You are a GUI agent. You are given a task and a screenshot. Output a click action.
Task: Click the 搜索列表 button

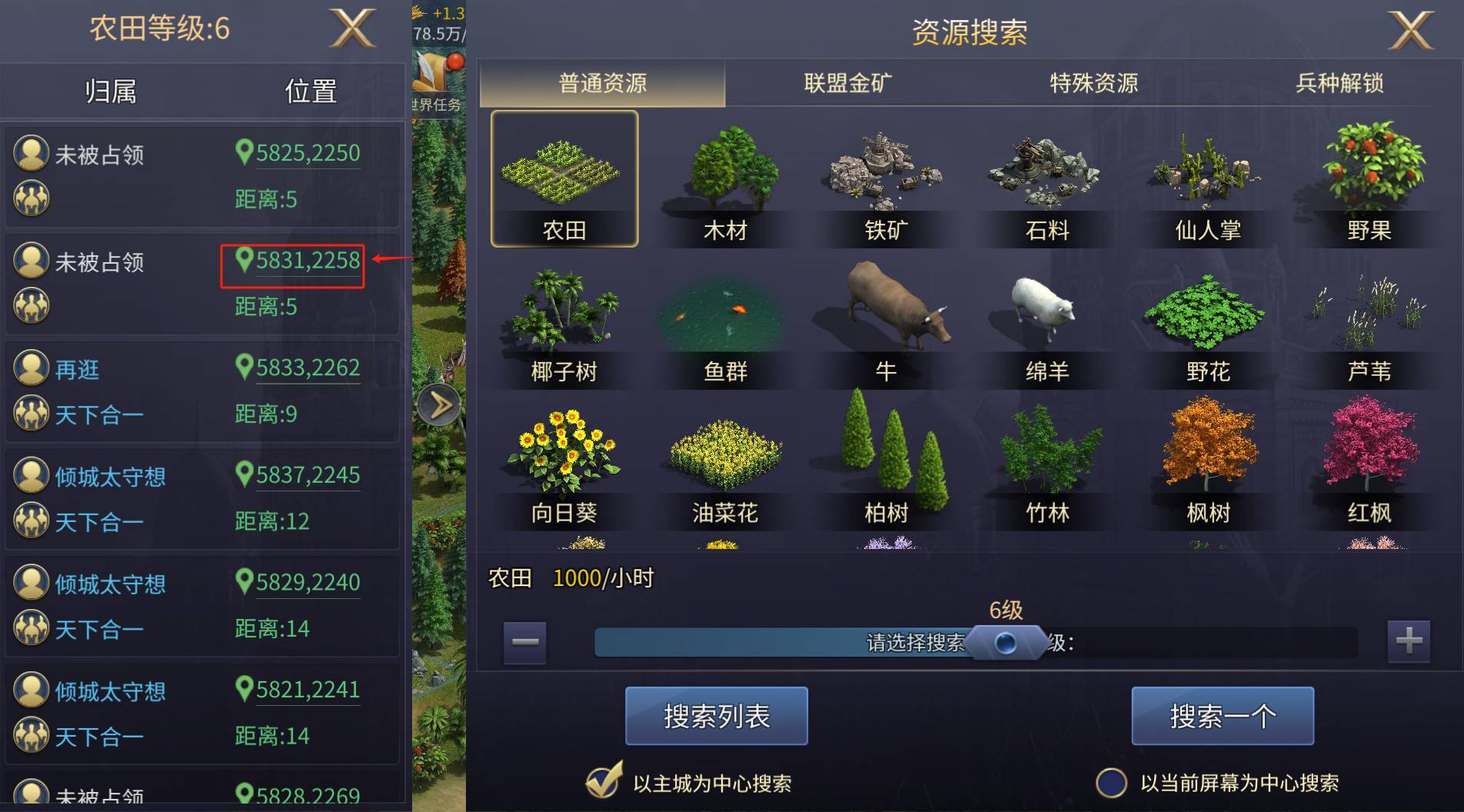717,716
